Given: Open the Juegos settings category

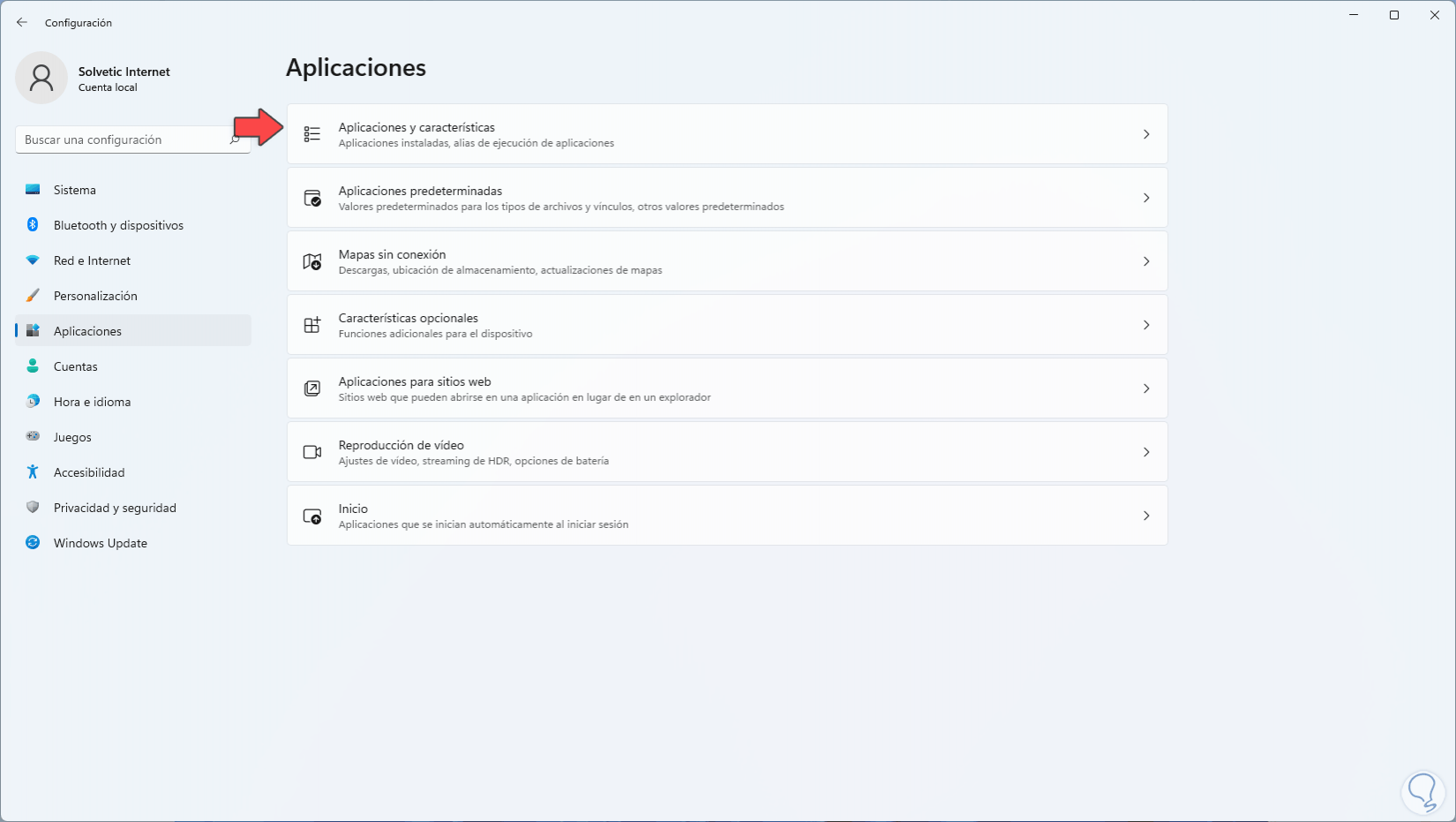Looking at the screenshot, I should [x=72, y=437].
